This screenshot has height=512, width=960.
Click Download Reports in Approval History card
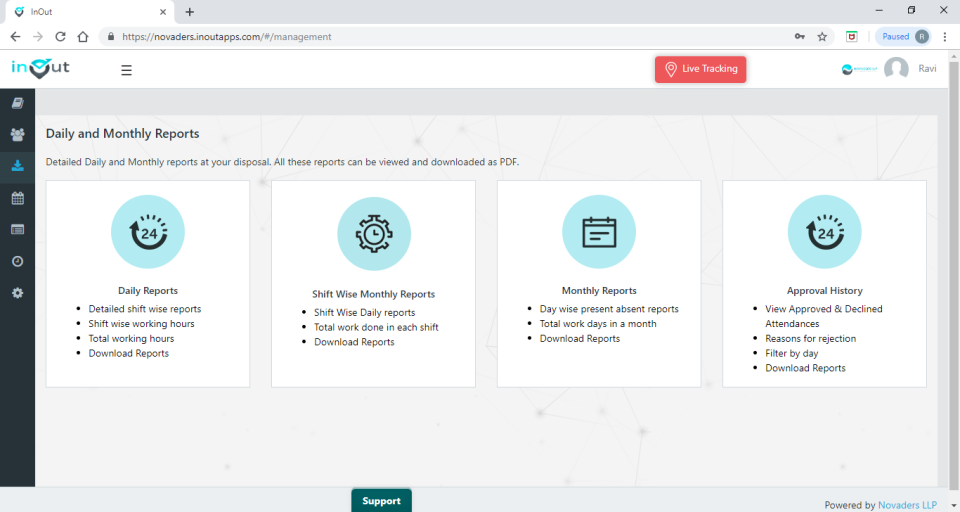805,368
